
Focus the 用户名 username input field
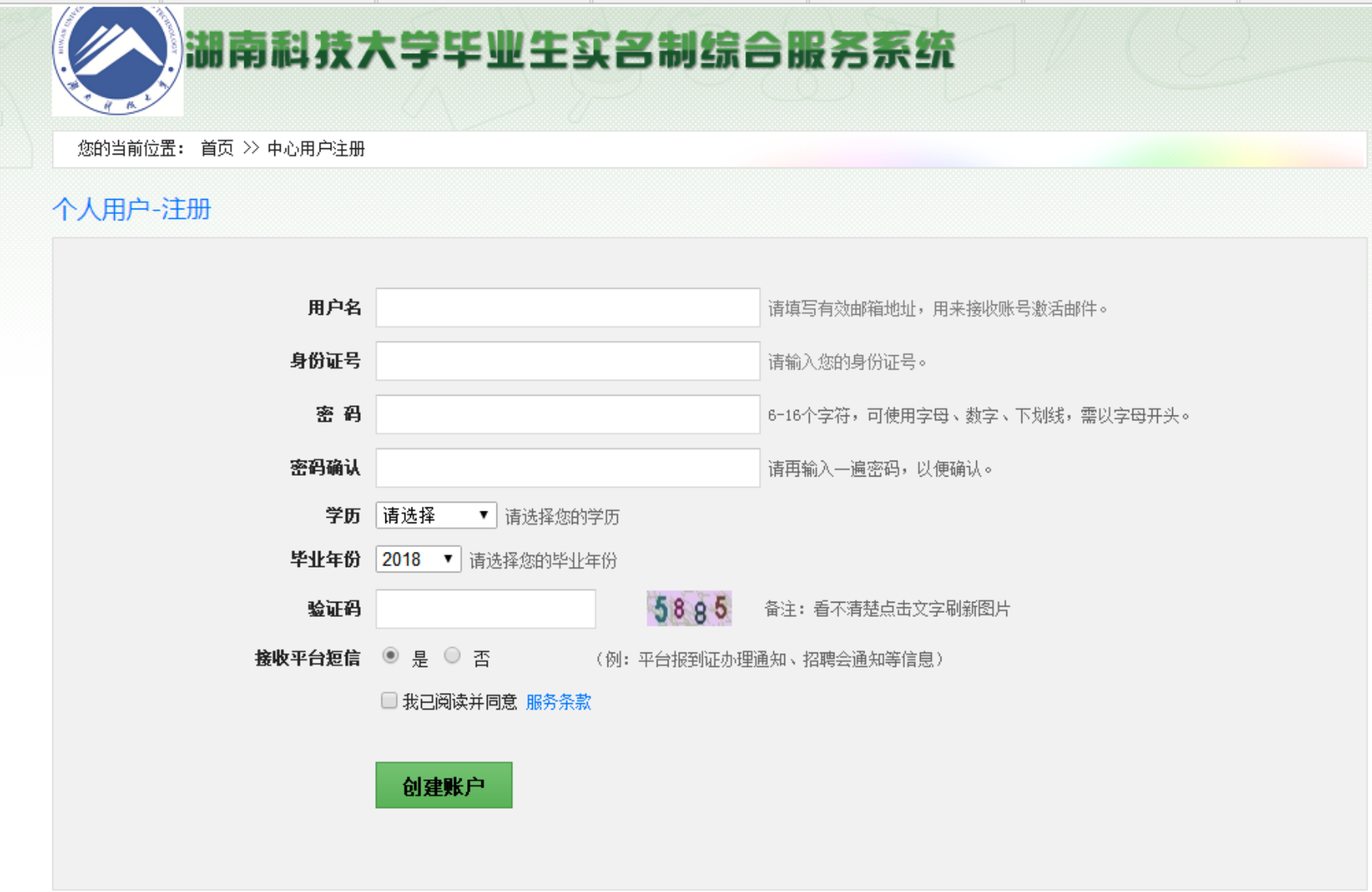coord(567,308)
